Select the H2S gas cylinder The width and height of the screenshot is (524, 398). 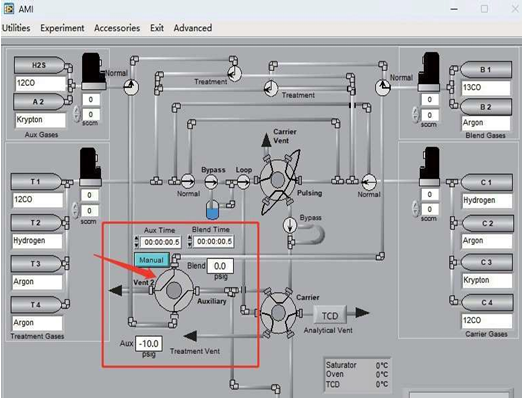tap(39, 65)
